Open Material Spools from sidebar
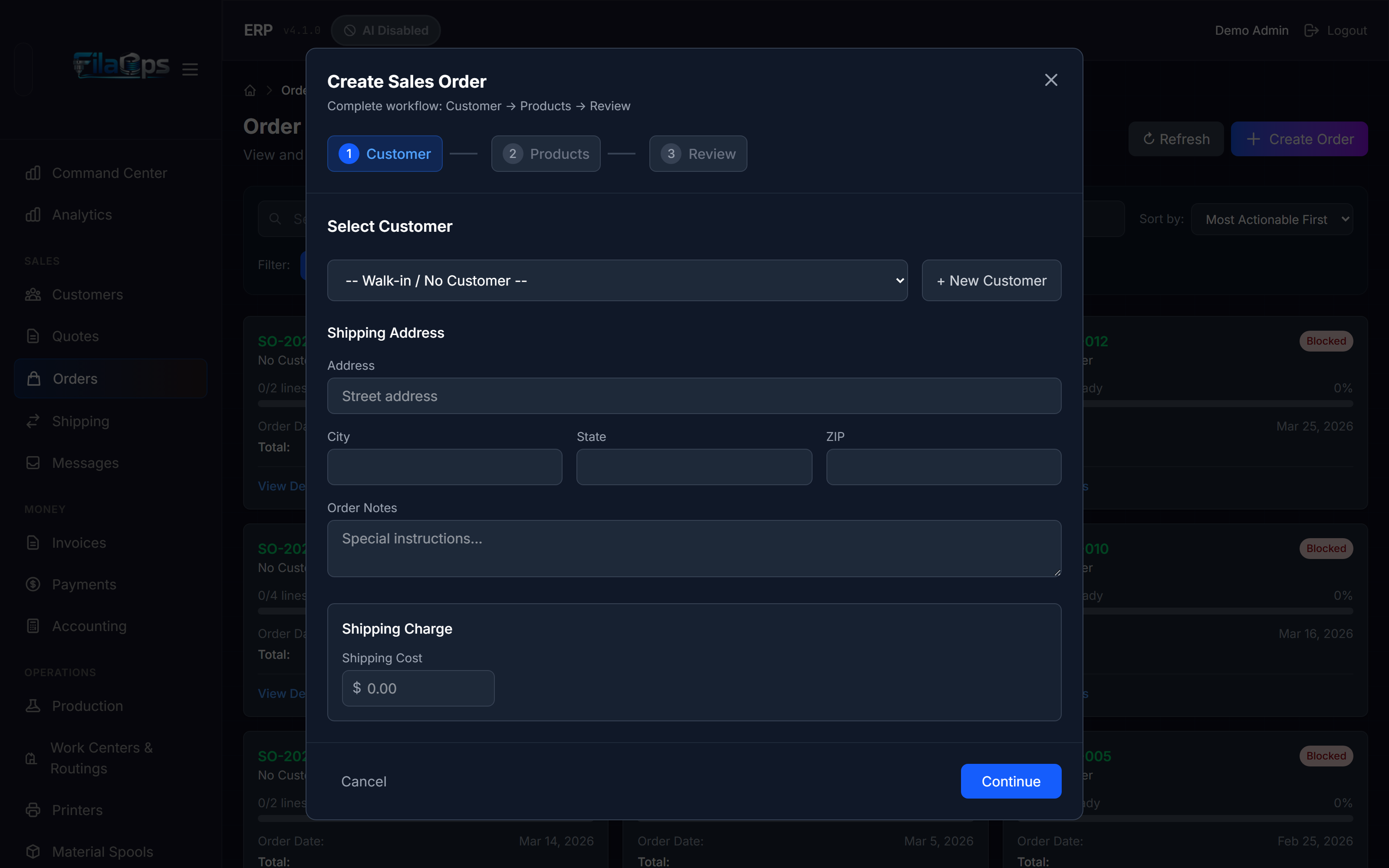1389x868 pixels. point(110,852)
